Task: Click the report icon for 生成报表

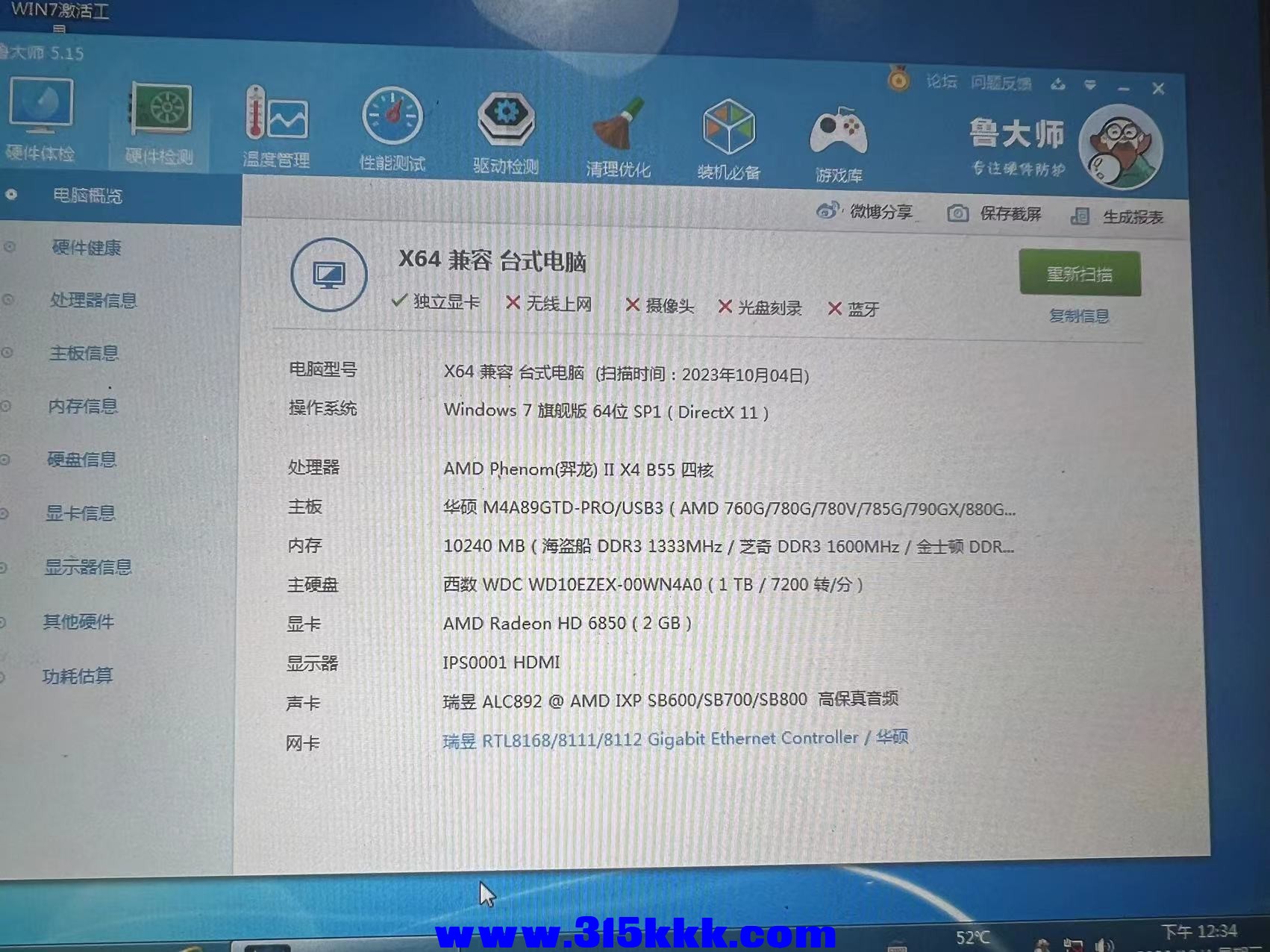Action: (x=1080, y=216)
